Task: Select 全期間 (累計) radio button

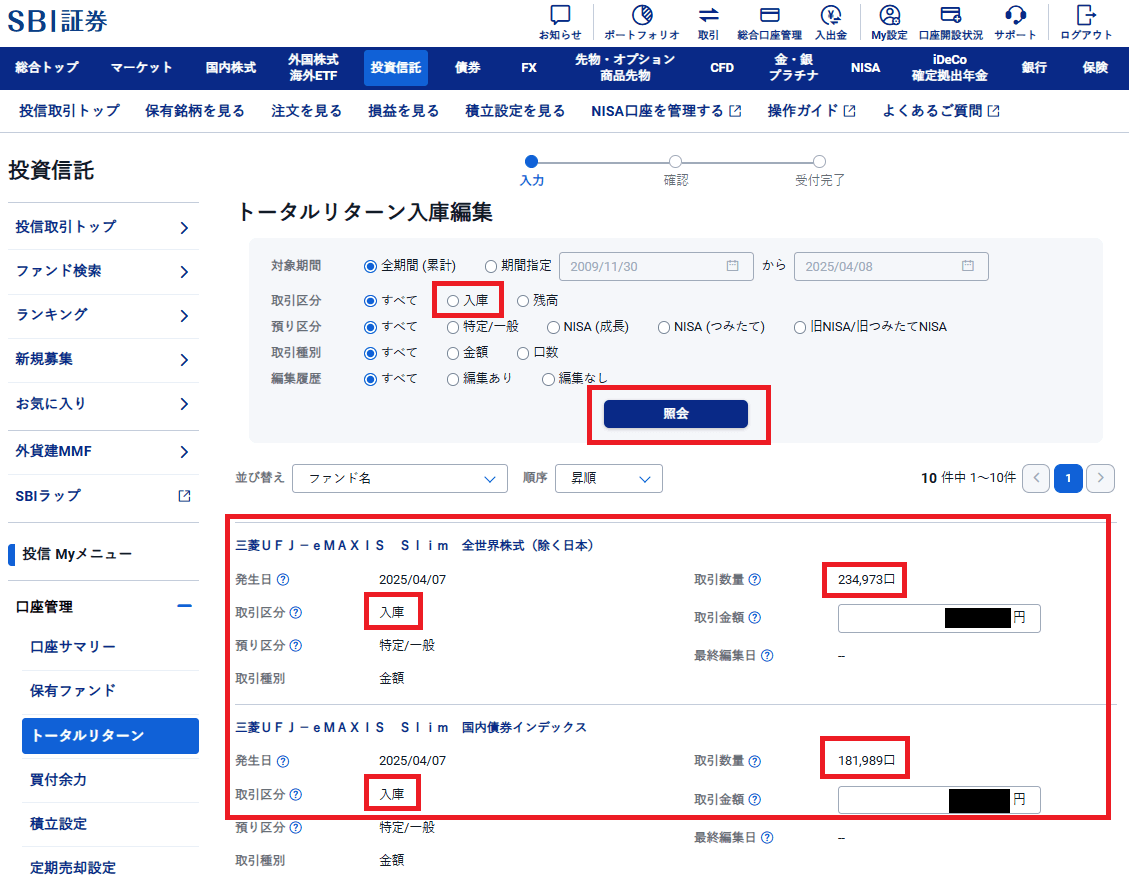Action: 370,266
